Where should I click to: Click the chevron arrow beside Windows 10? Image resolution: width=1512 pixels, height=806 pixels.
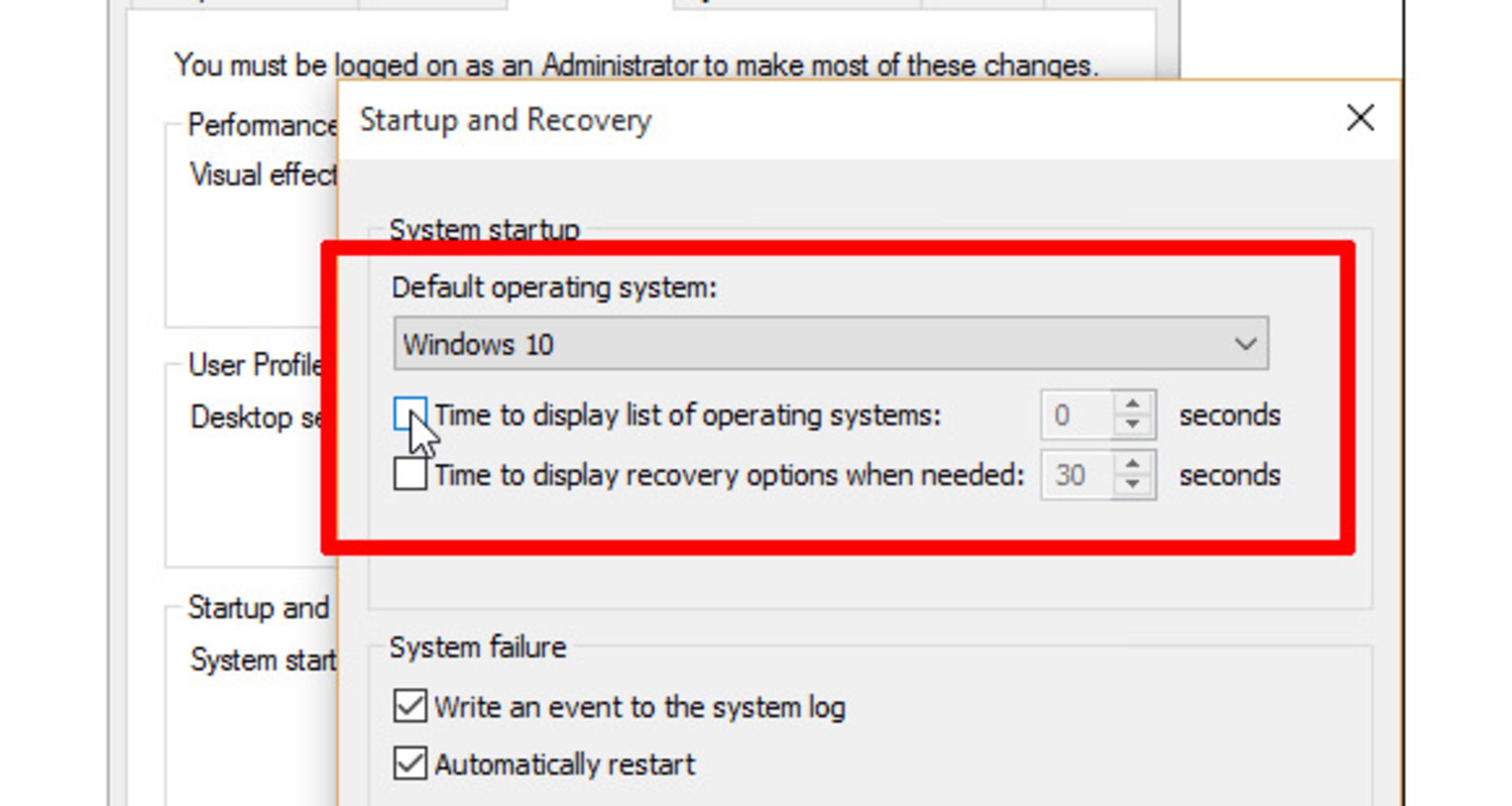pos(1245,344)
